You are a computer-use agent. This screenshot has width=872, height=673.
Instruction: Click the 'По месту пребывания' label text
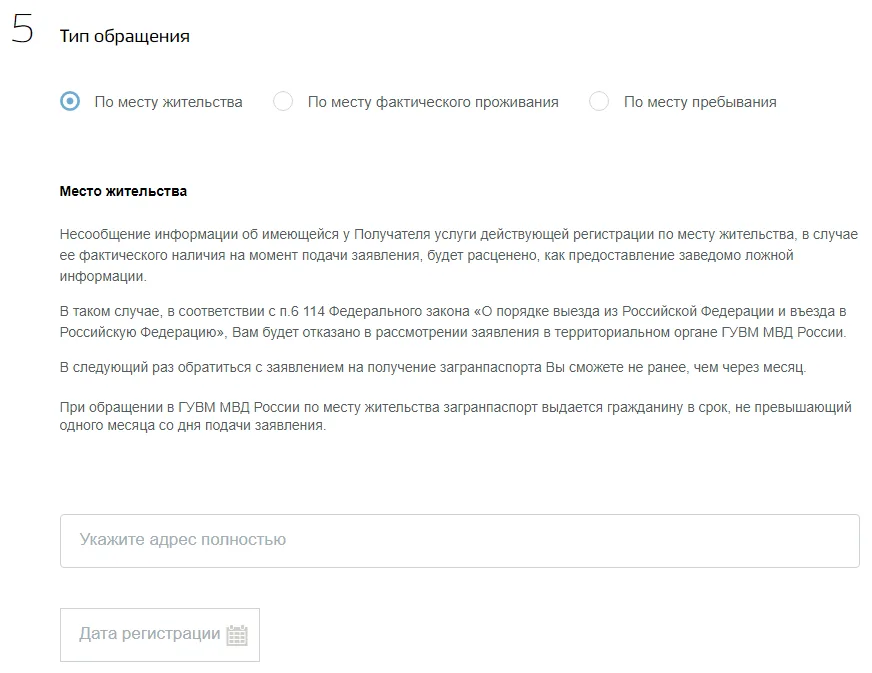pyautogui.click(x=700, y=102)
